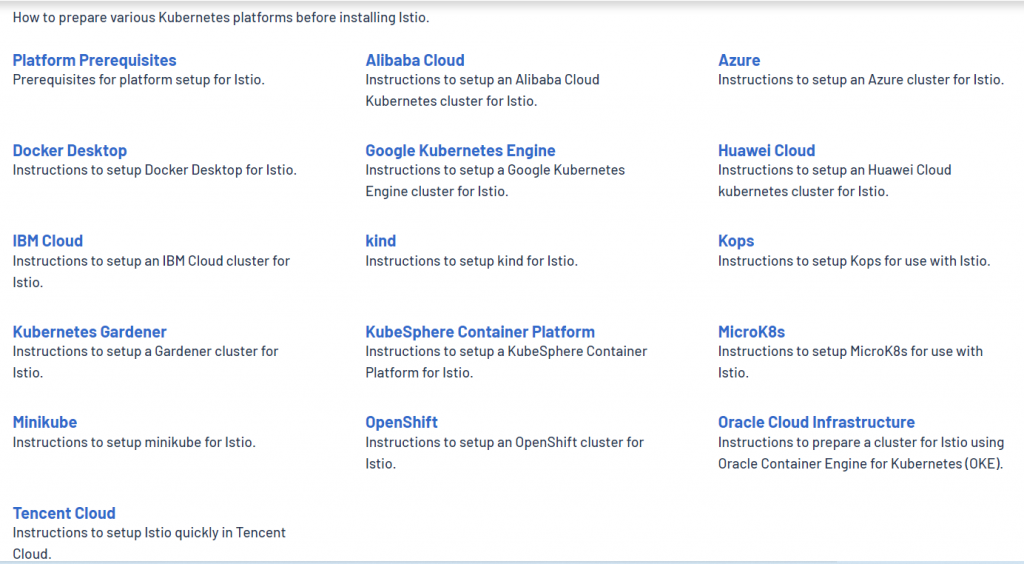
Task: Go to the Huawei Cloud page
Action: pos(766,151)
